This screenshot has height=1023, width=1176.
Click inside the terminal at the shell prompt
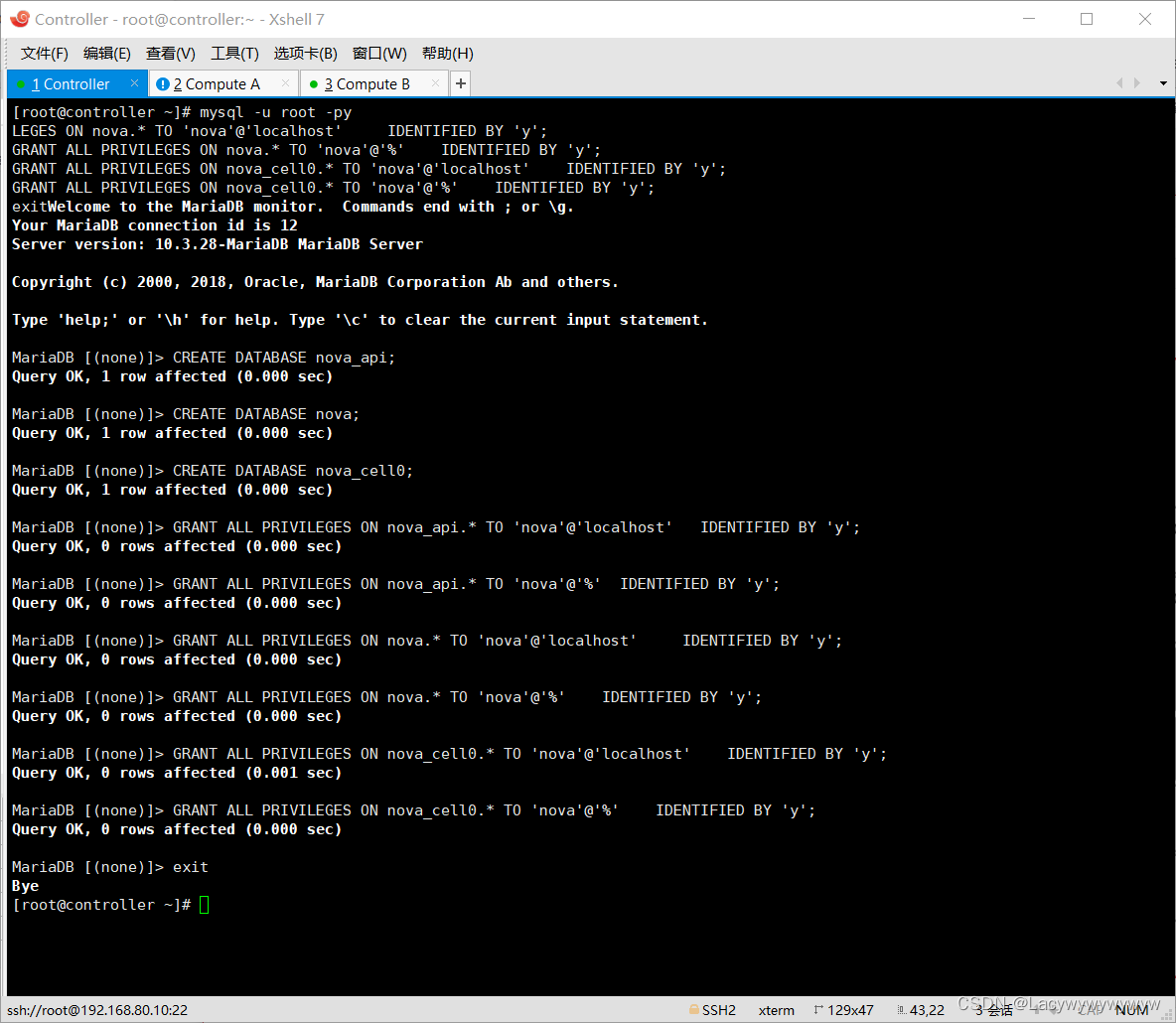204,905
